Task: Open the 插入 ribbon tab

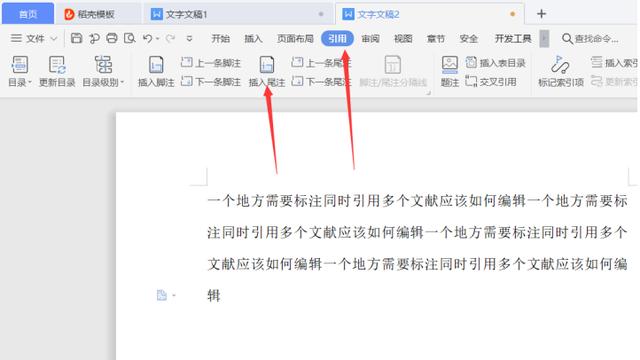Action: click(253, 39)
